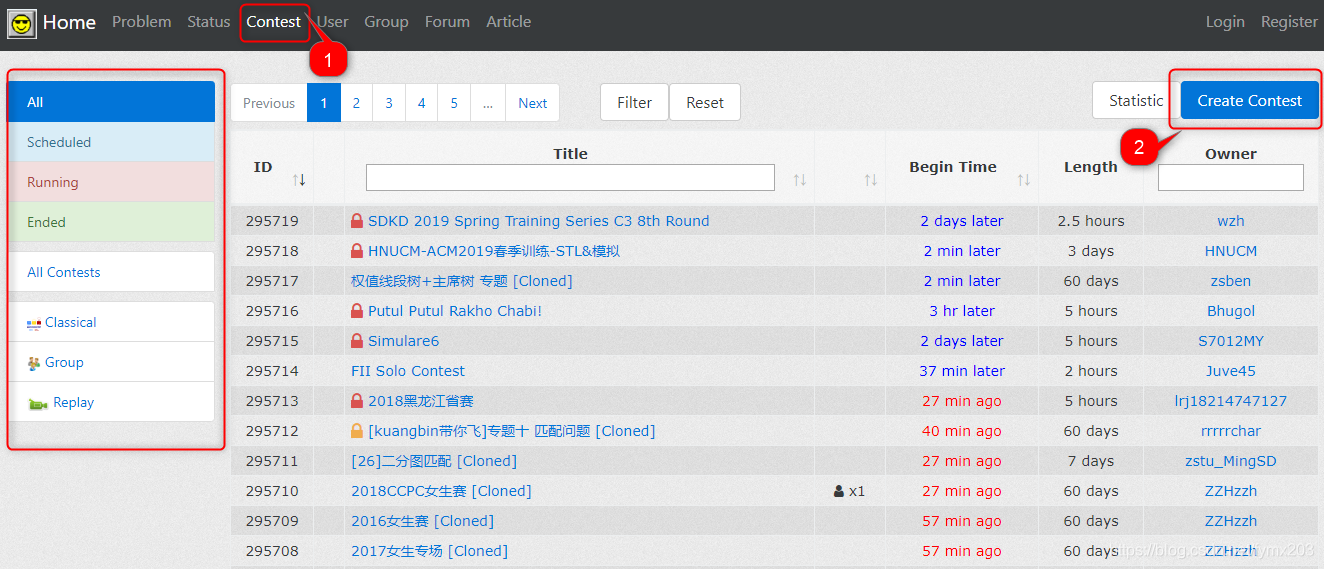This screenshot has height=569, width=1324.
Task: Open the Forum menu item
Action: tap(447, 22)
